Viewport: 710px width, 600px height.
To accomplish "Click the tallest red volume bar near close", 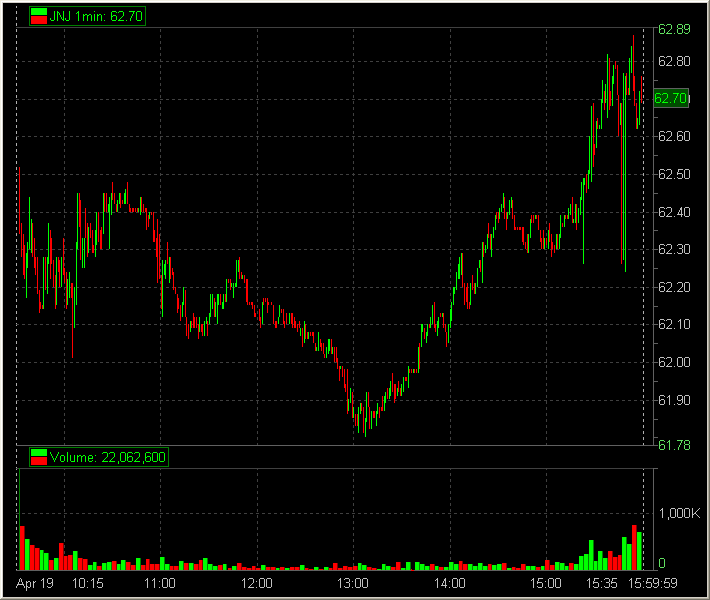I will click(634, 547).
